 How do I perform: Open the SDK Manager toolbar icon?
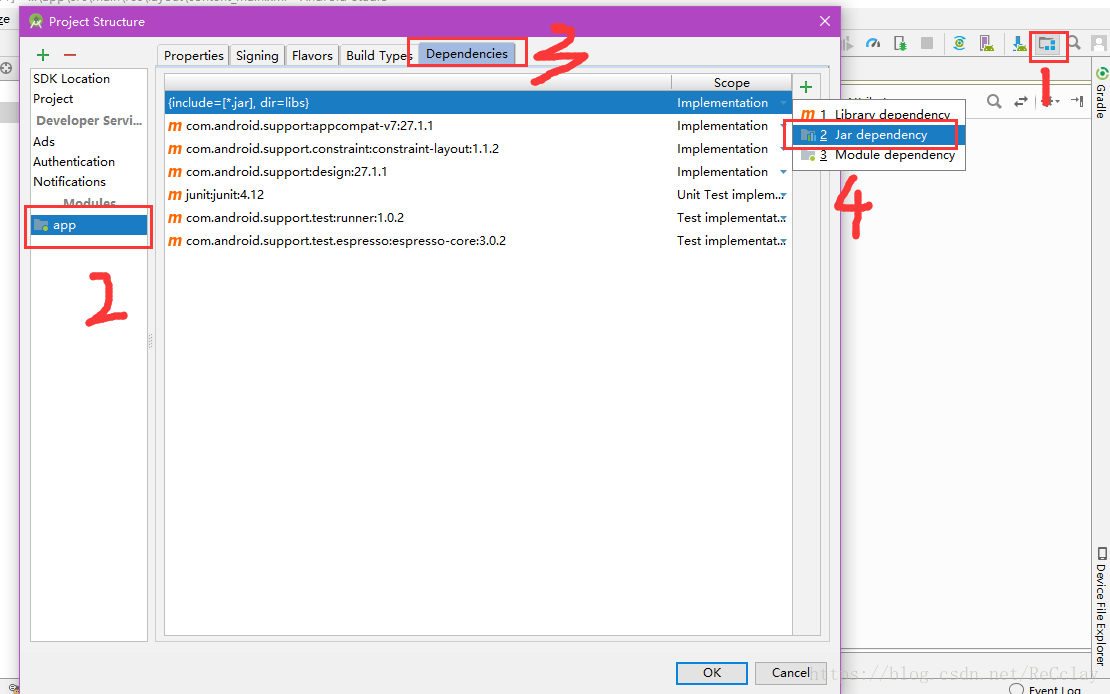[1019, 44]
